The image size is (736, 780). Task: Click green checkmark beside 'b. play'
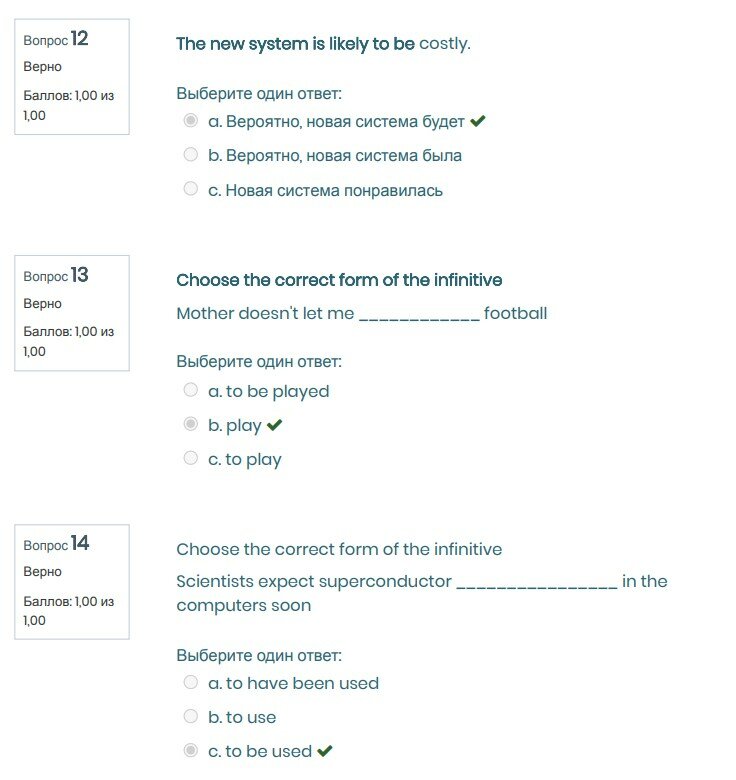[275, 425]
